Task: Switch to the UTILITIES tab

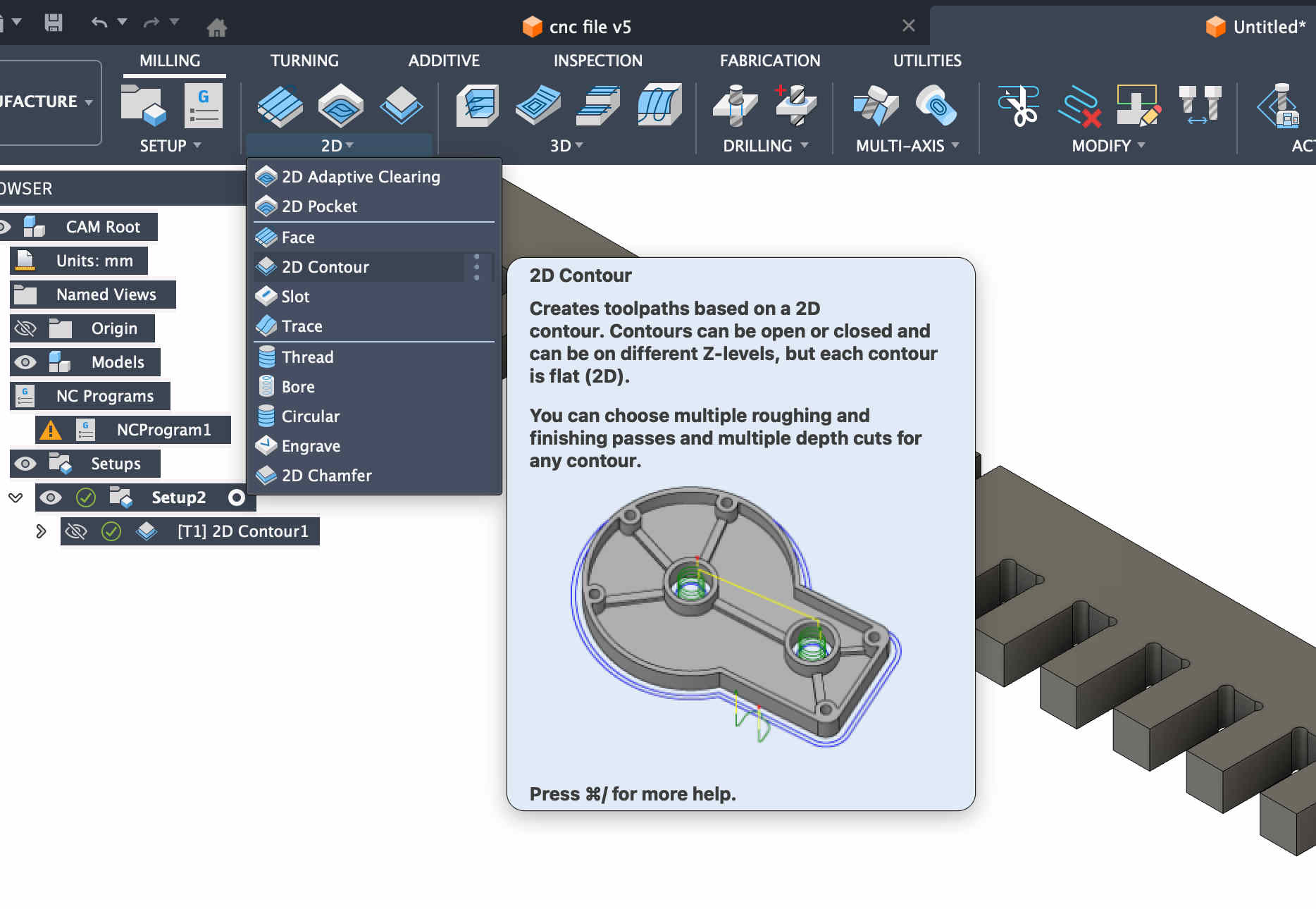Action: coord(927,61)
